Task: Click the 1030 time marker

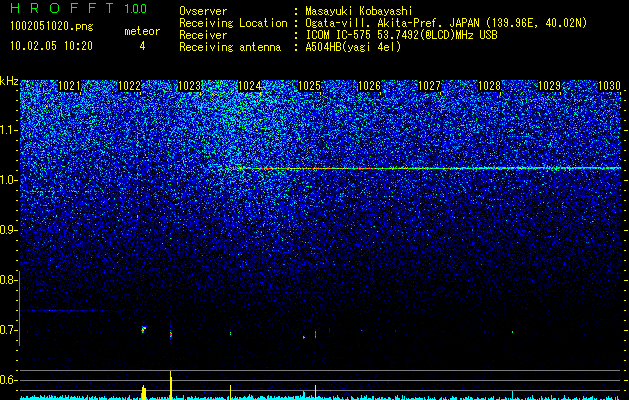Action: 609,86
